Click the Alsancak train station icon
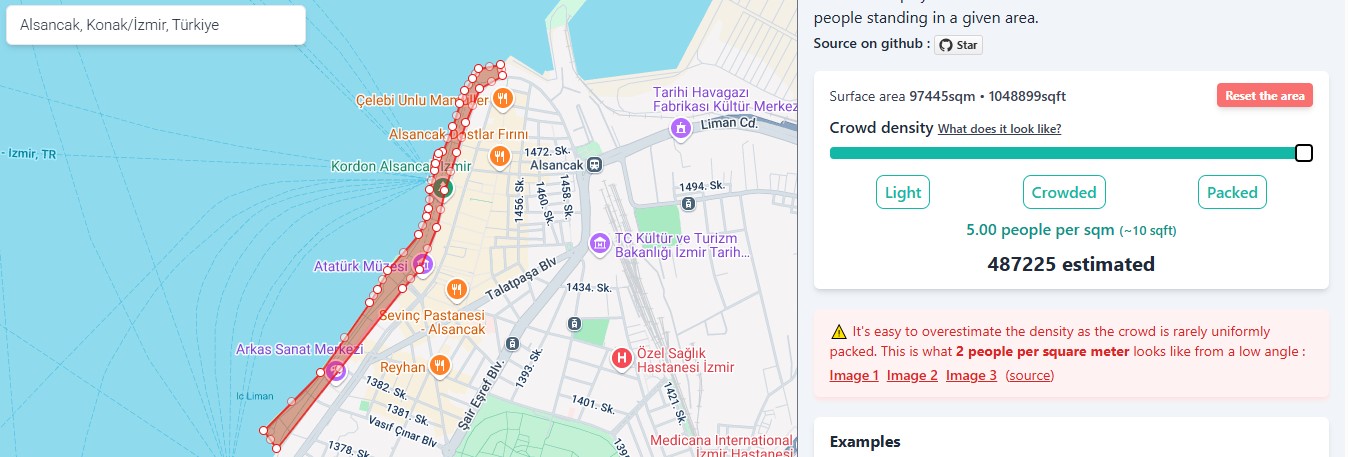The height and width of the screenshot is (457, 1348). point(595,164)
